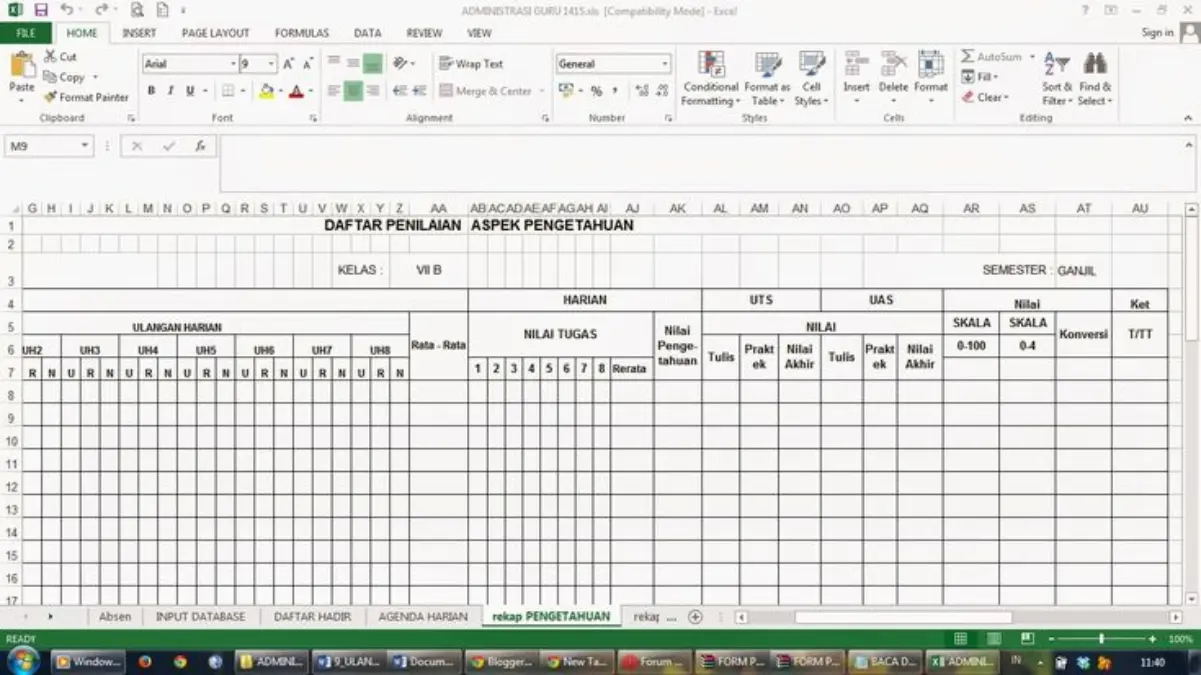Switch to DATA tab
This screenshot has height=675, width=1201.
click(367, 33)
